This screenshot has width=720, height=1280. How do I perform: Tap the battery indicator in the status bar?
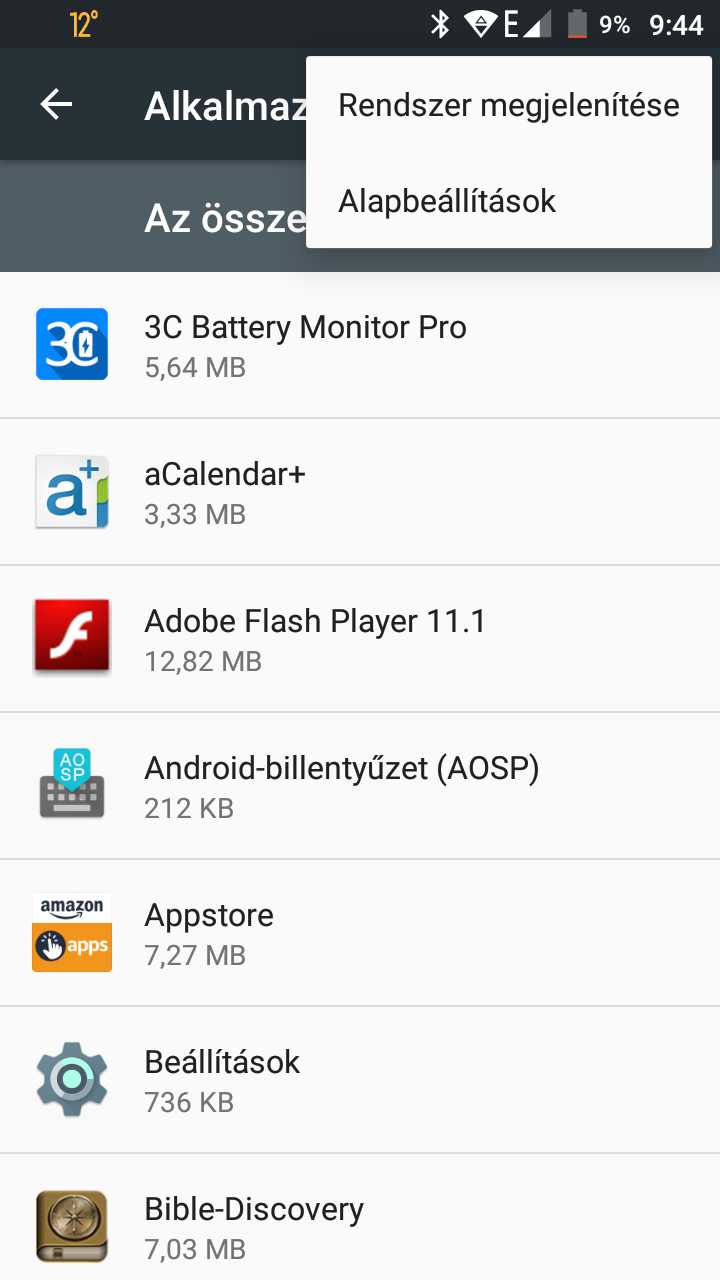coord(577,24)
